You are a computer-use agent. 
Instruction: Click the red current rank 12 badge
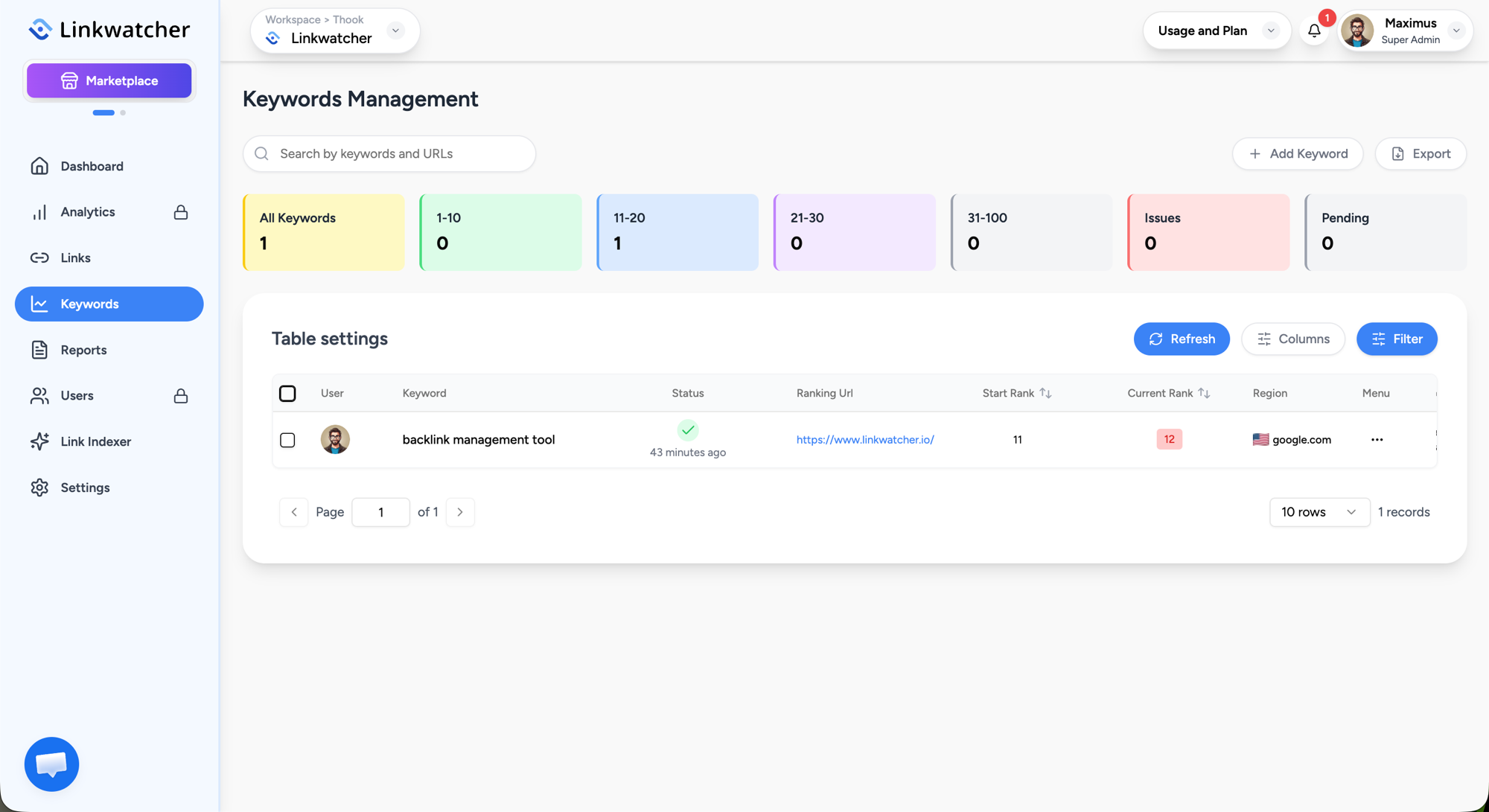pos(1169,439)
